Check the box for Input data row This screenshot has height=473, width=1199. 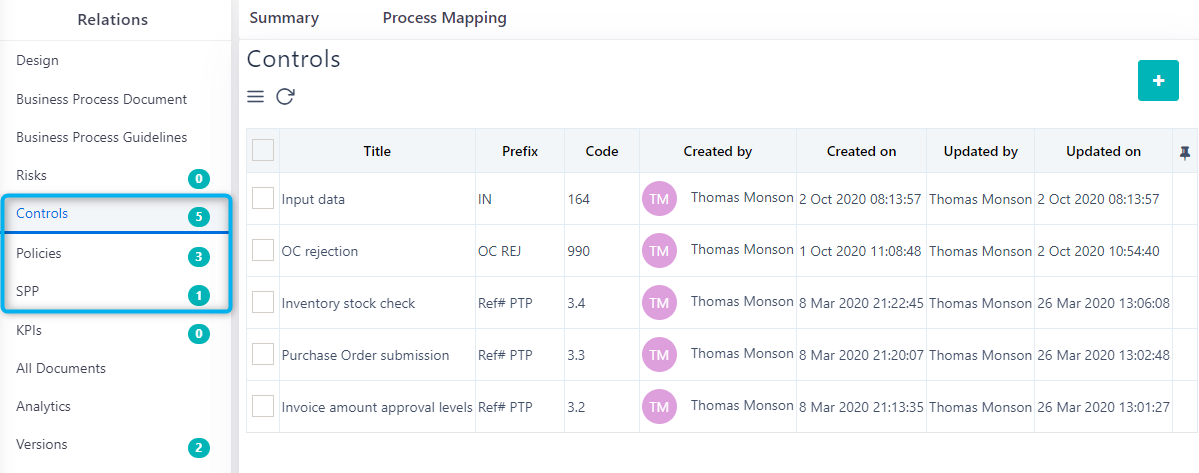point(263,199)
